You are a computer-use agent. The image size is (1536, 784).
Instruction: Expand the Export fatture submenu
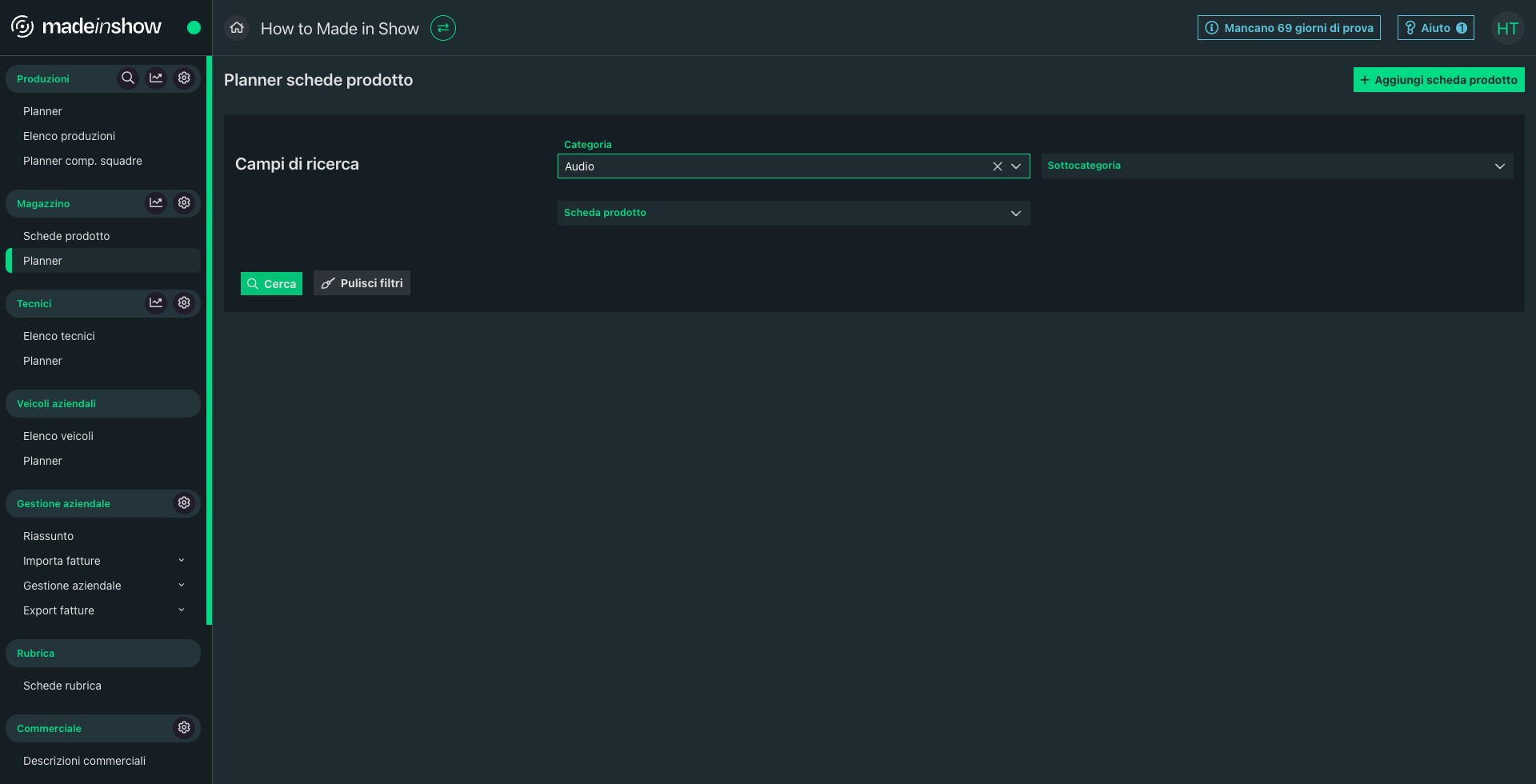click(181, 610)
